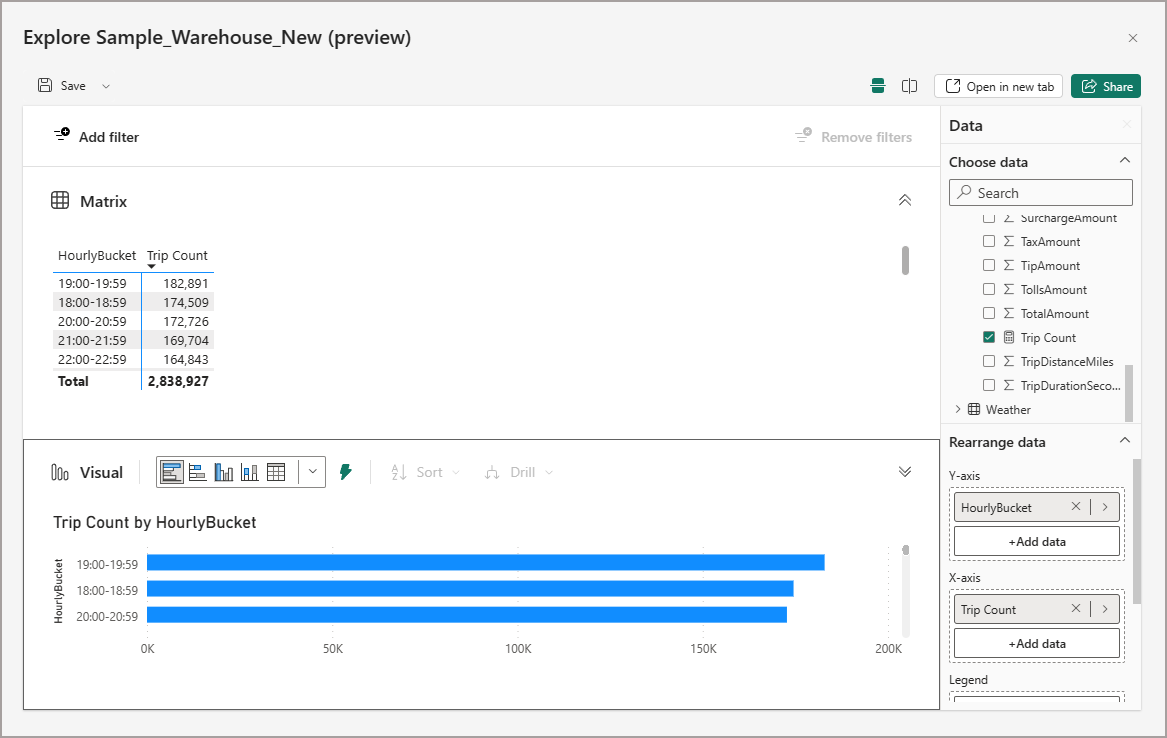Click the Matrix panel grid icon

tap(59, 200)
